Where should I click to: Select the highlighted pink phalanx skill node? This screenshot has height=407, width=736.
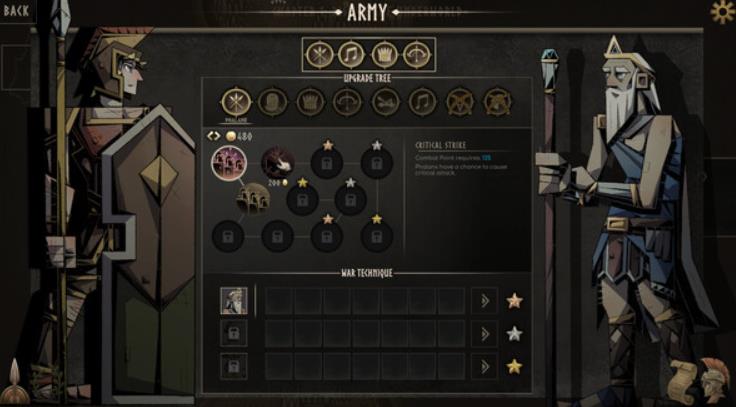(x=229, y=163)
